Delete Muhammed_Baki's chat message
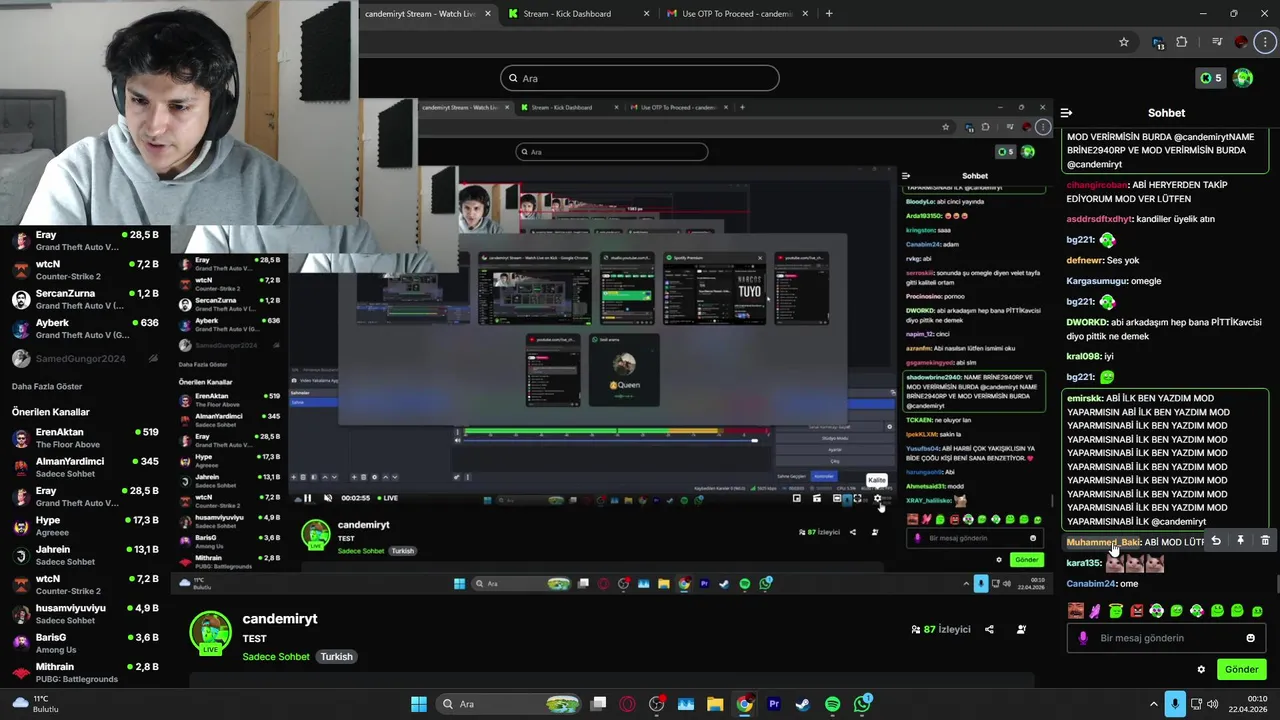The width and height of the screenshot is (1280, 720). click(x=1265, y=541)
